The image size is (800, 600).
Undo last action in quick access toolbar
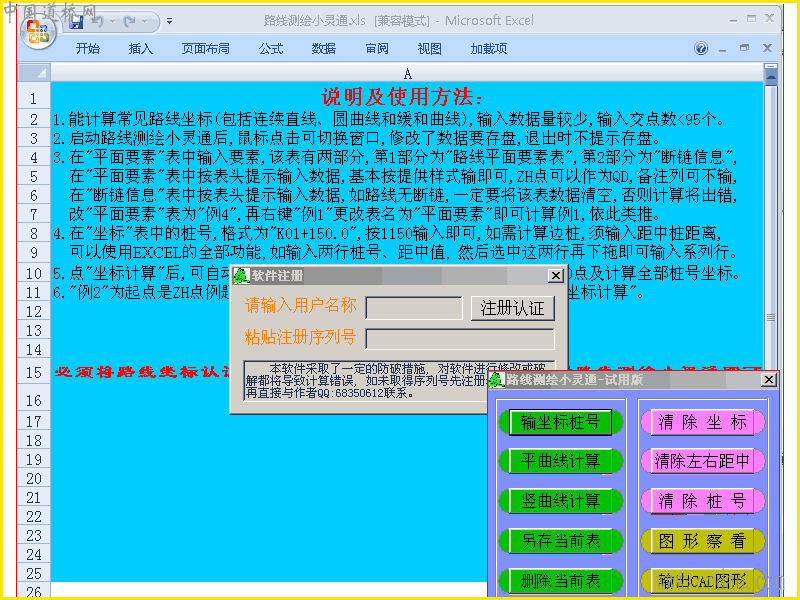[98, 22]
